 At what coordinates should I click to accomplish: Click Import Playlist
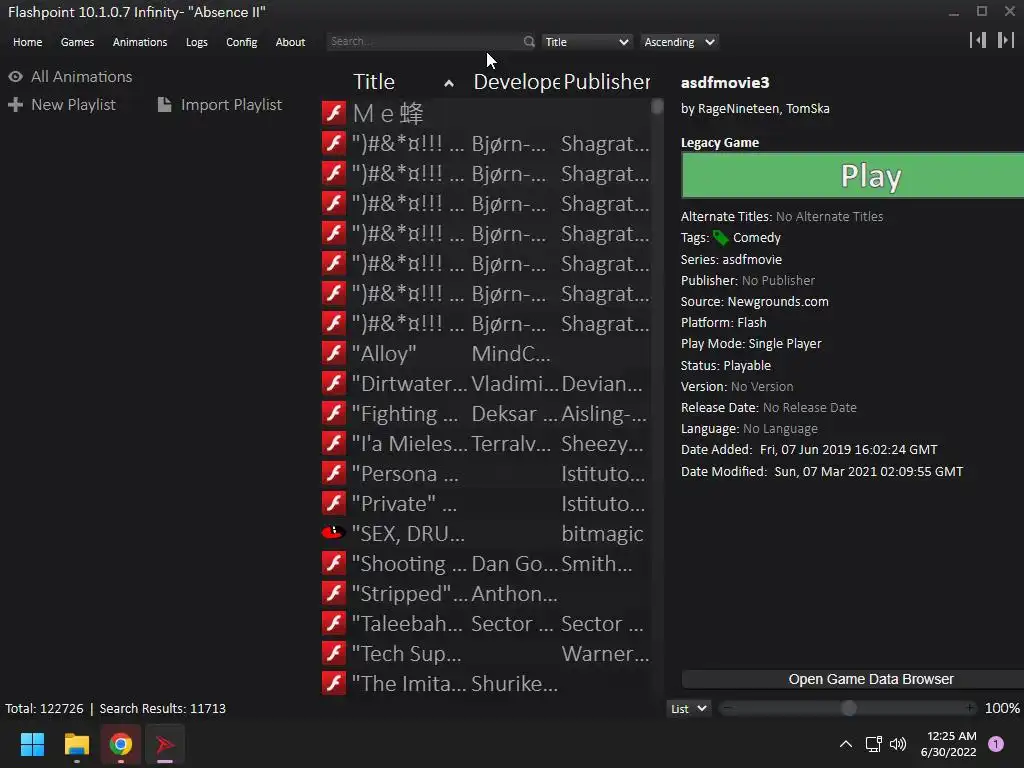point(231,104)
